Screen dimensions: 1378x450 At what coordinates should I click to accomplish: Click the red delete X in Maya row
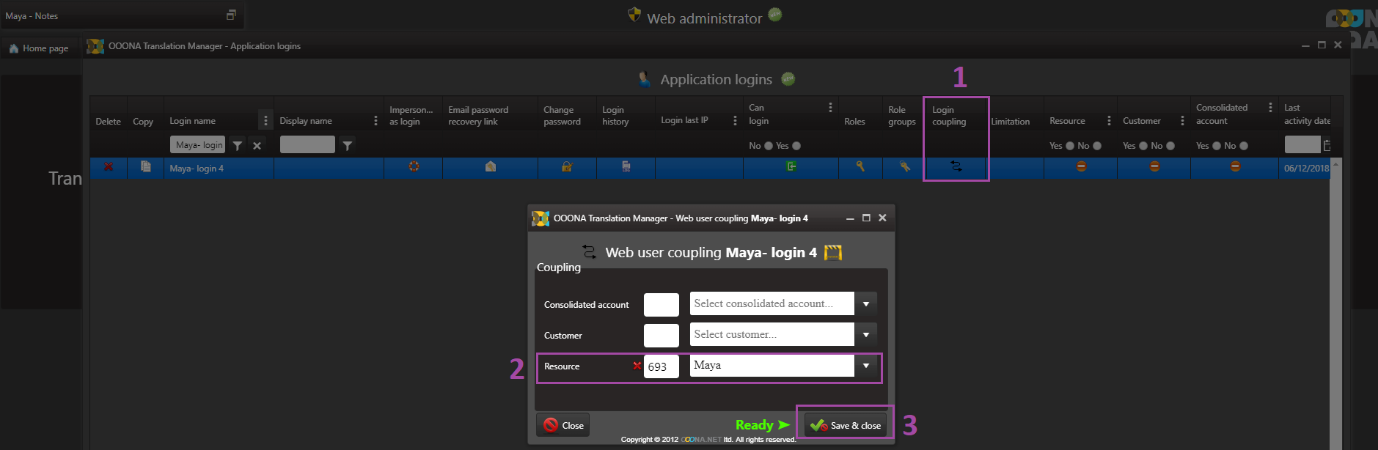pyautogui.click(x=107, y=167)
